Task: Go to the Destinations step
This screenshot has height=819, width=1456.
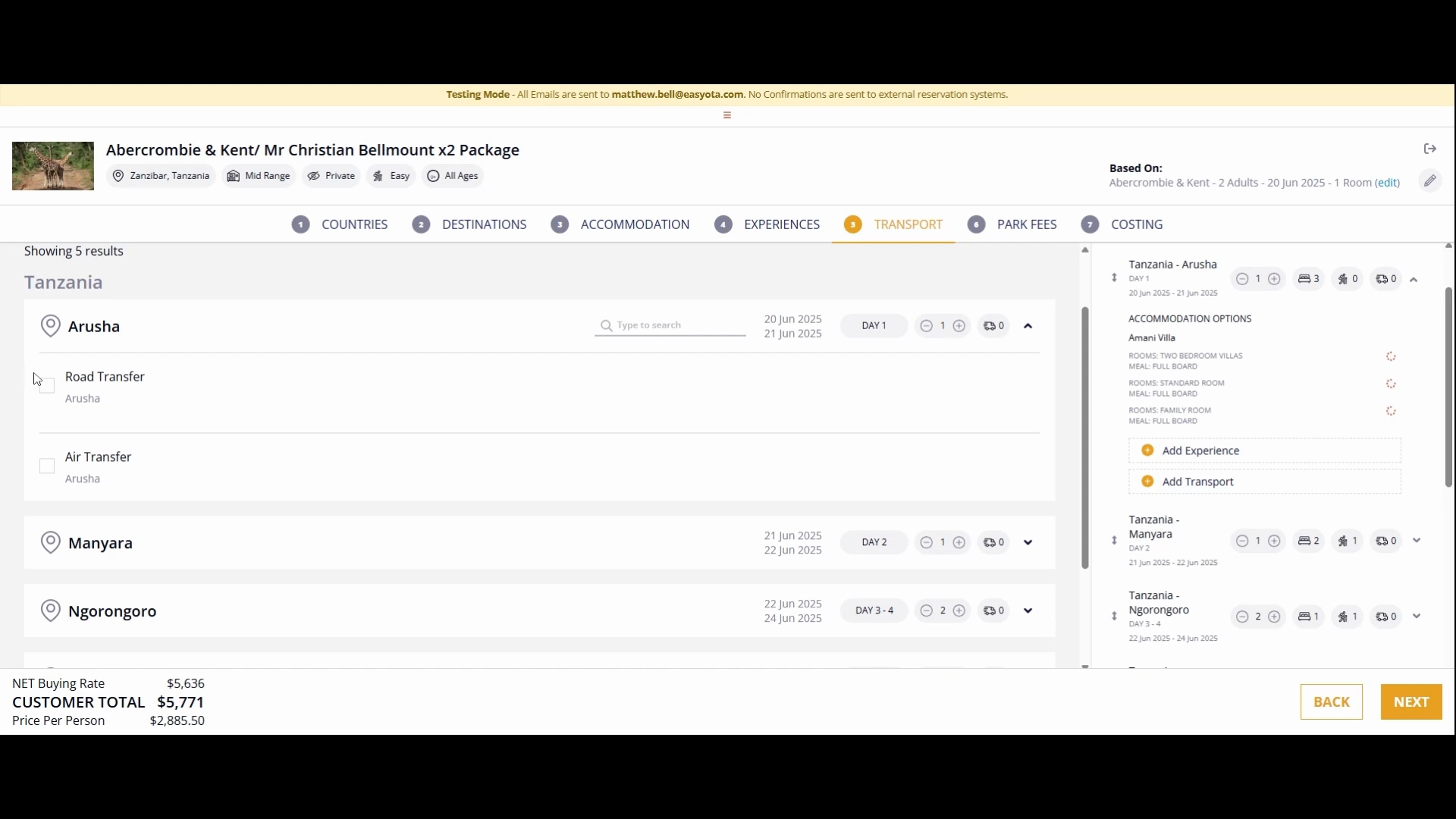Action: (x=469, y=224)
